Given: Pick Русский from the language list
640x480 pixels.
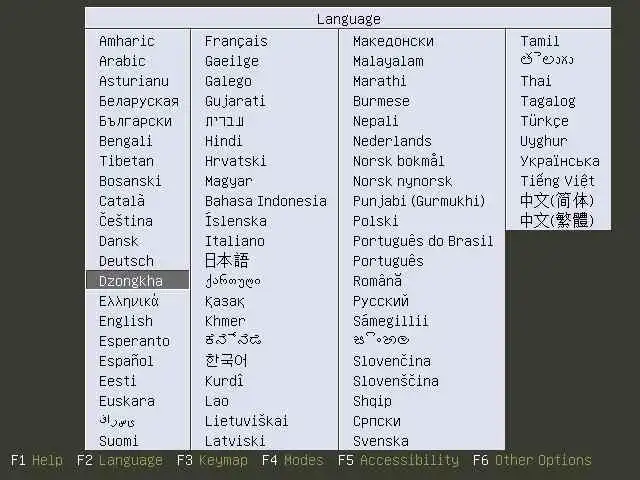Looking at the screenshot, I should [x=380, y=301].
